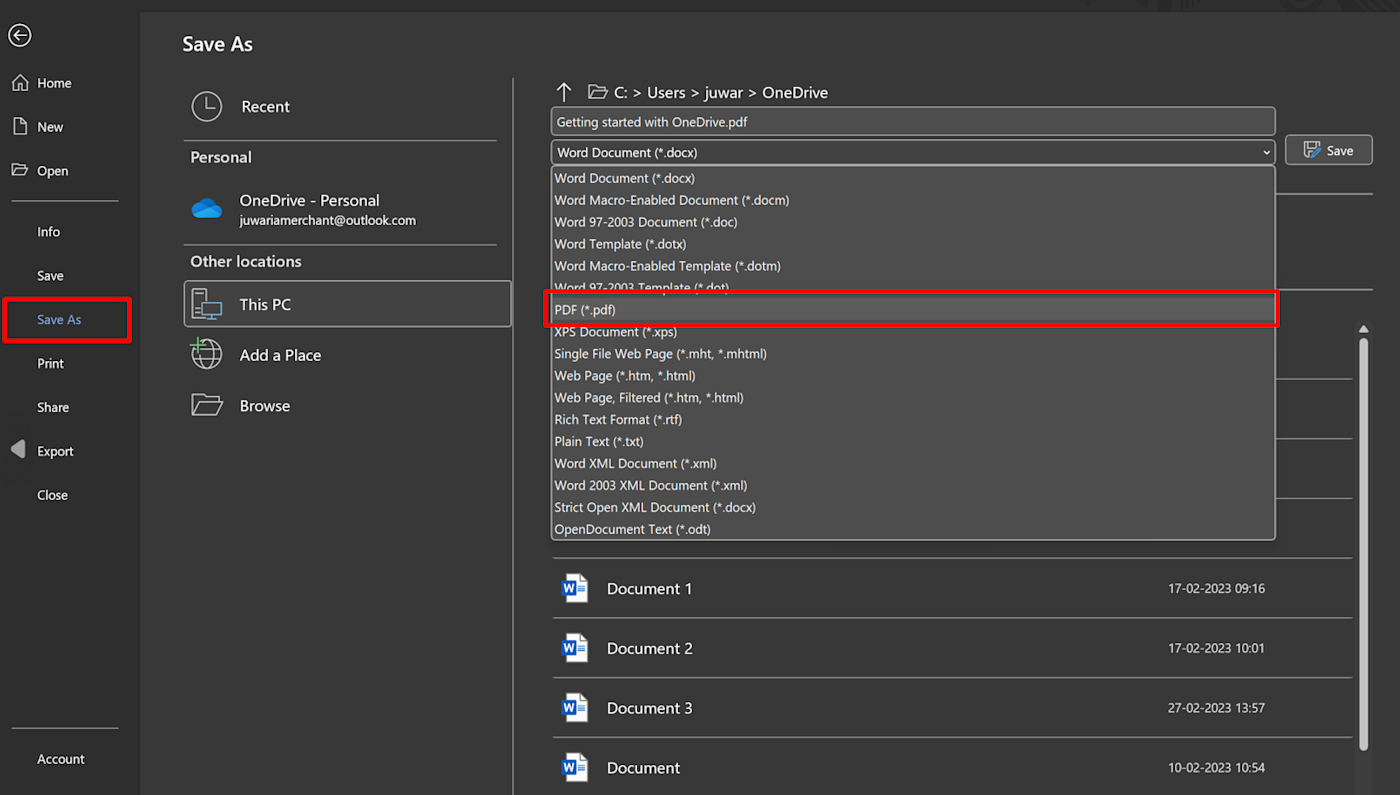Select Save As in the sidebar
Image resolution: width=1400 pixels, height=795 pixels.
click(x=59, y=320)
